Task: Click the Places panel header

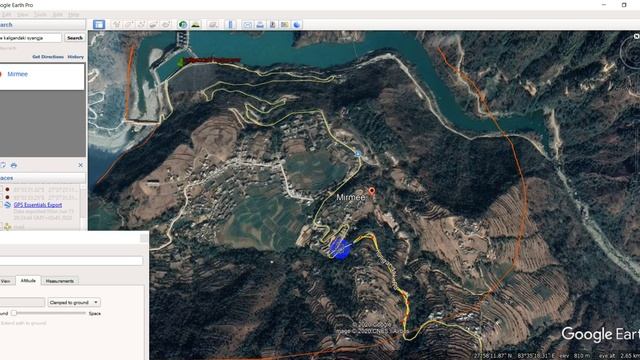Action: click(42, 178)
